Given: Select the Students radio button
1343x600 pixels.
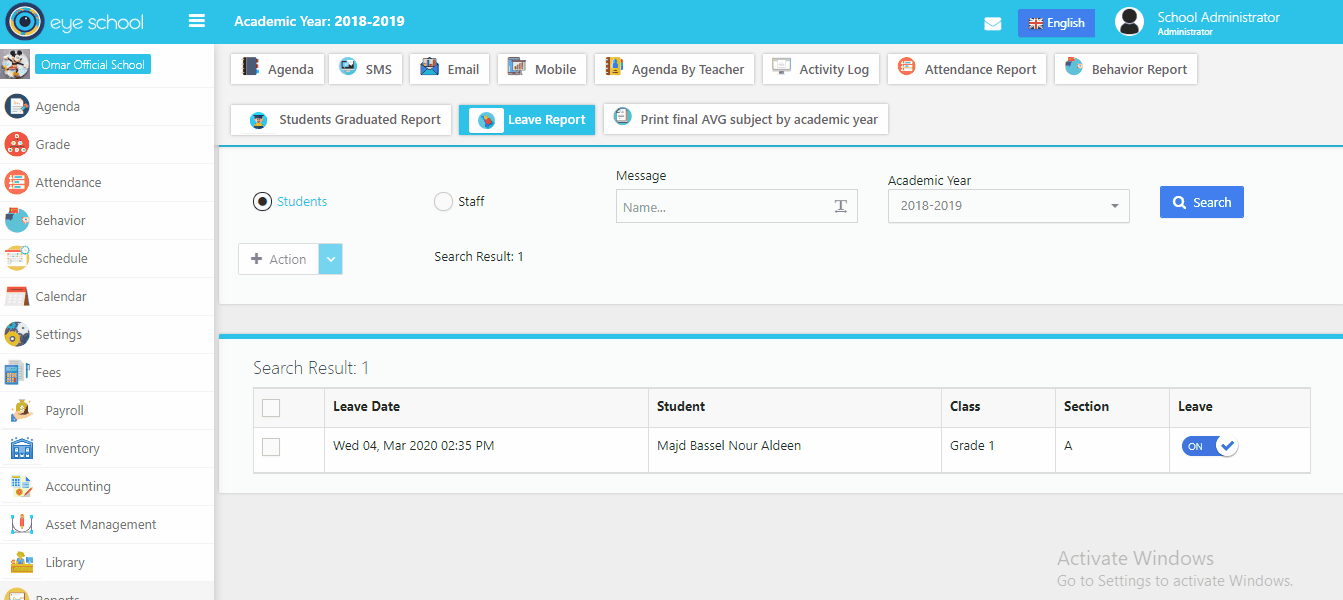Looking at the screenshot, I should pyautogui.click(x=262, y=202).
